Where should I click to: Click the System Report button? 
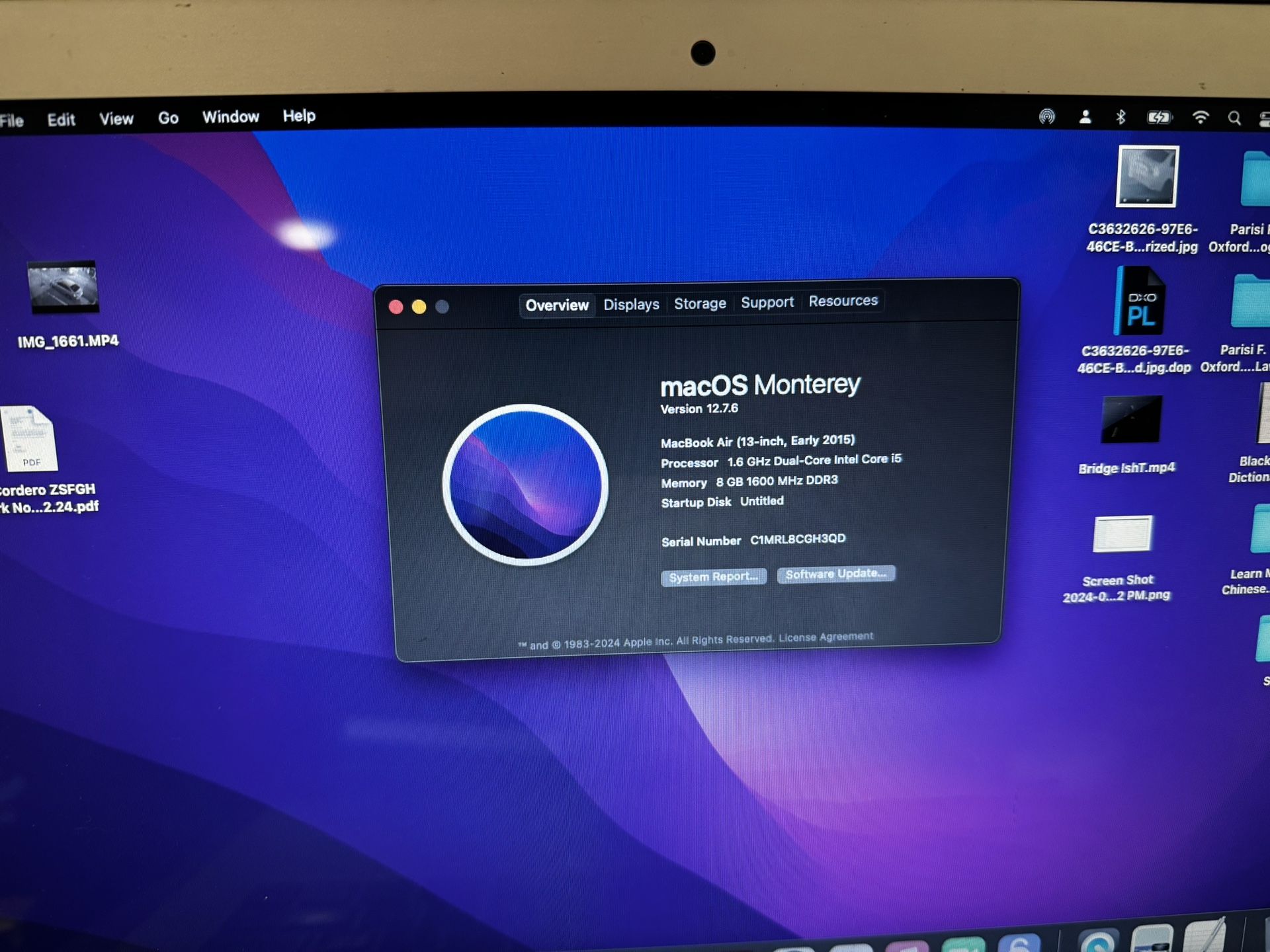[714, 577]
